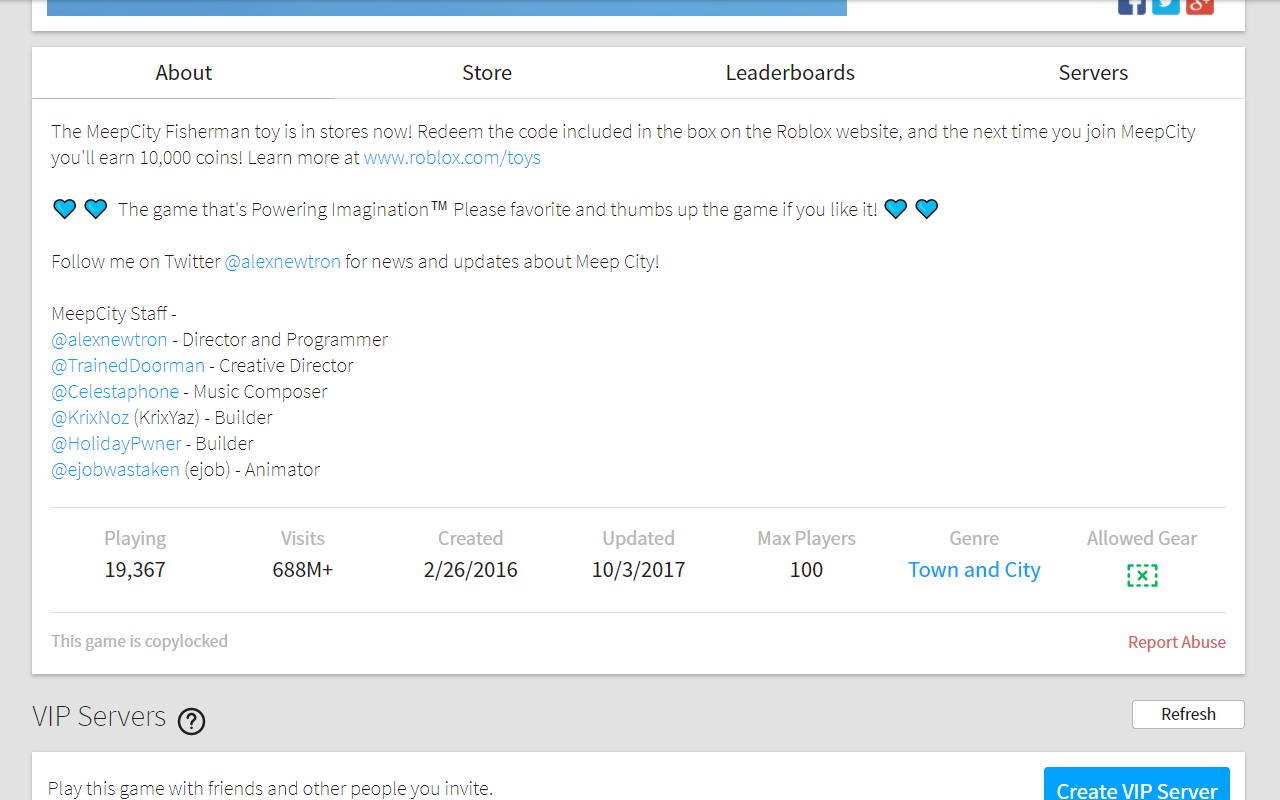Share the game on Facebook icon
Viewport: 1280px width, 800px height.
click(1132, 5)
